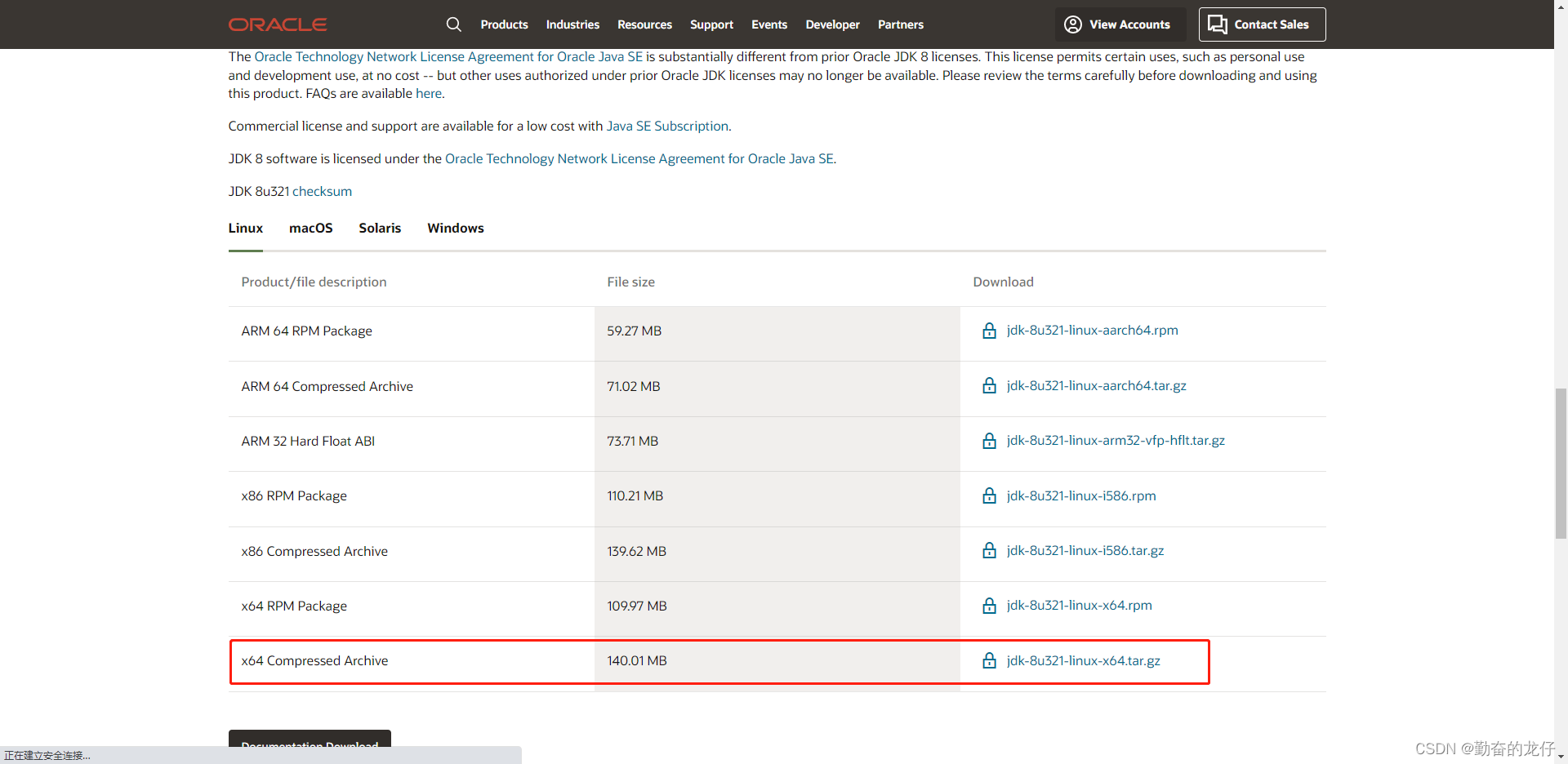Switch to the macOS tab
Screen dimensions: 1568x764
pyautogui.click(x=310, y=229)
